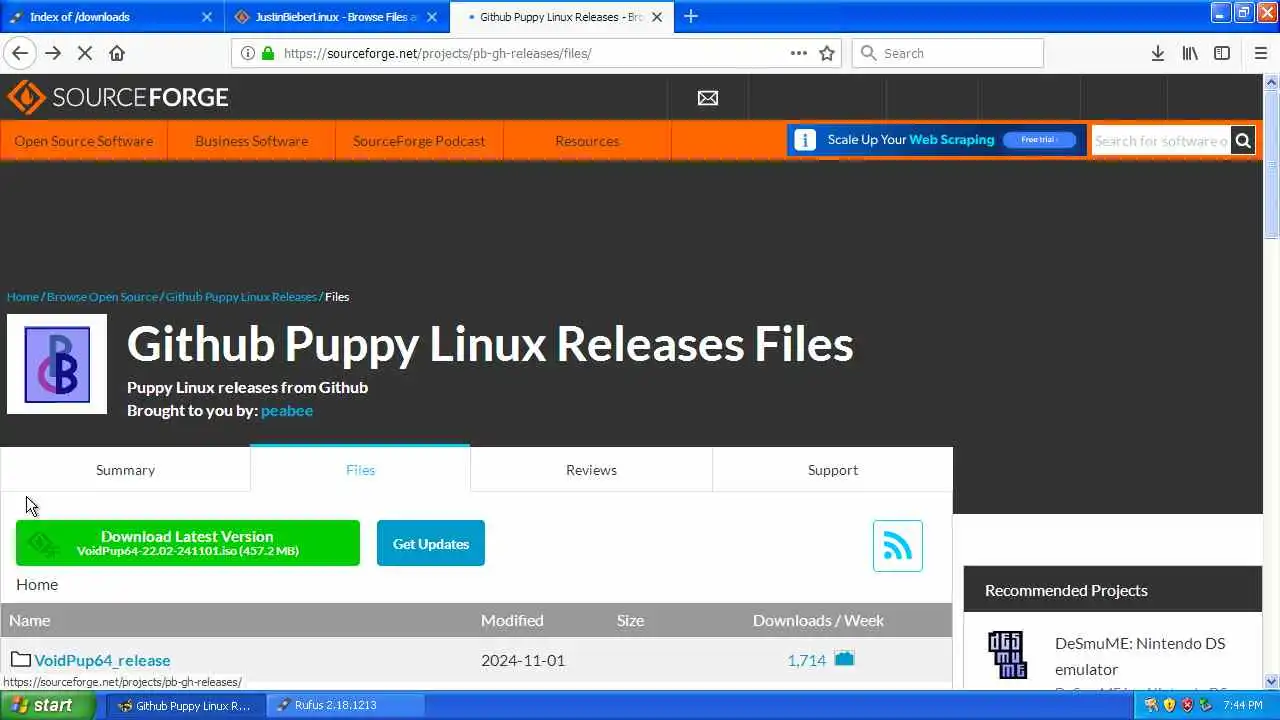Image resolution: width=1280 pixels, height=720 pixels.
Task: Sort files by Modified column header
Action: [x=512, y=620]
